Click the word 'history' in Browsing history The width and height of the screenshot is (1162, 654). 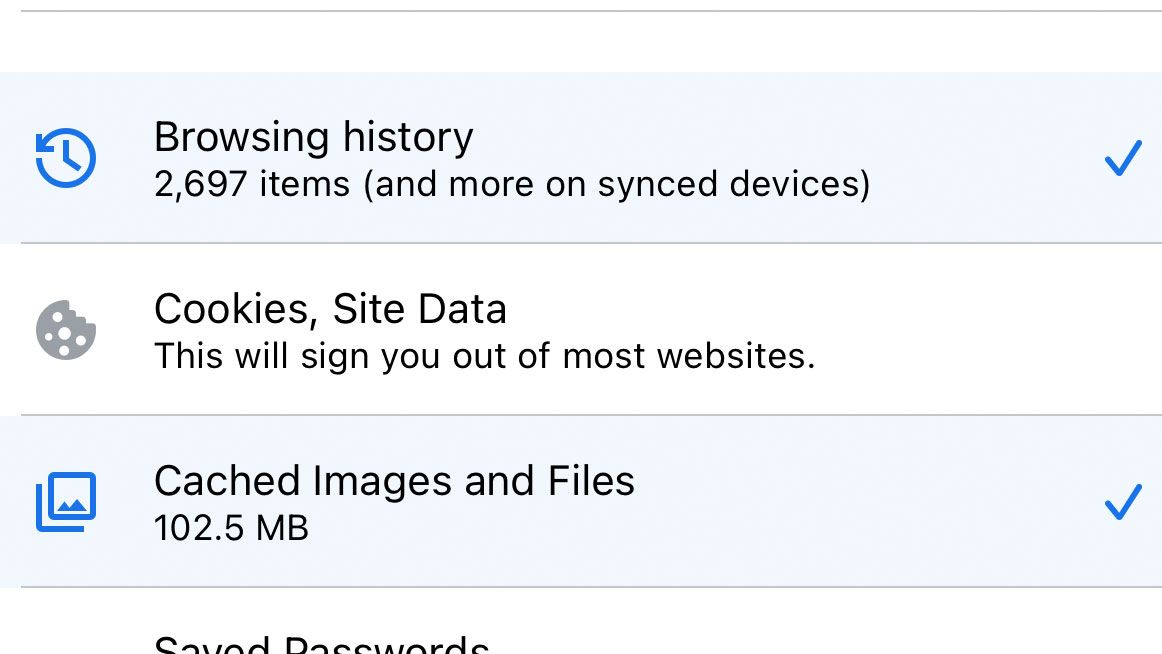pos(408,137)
